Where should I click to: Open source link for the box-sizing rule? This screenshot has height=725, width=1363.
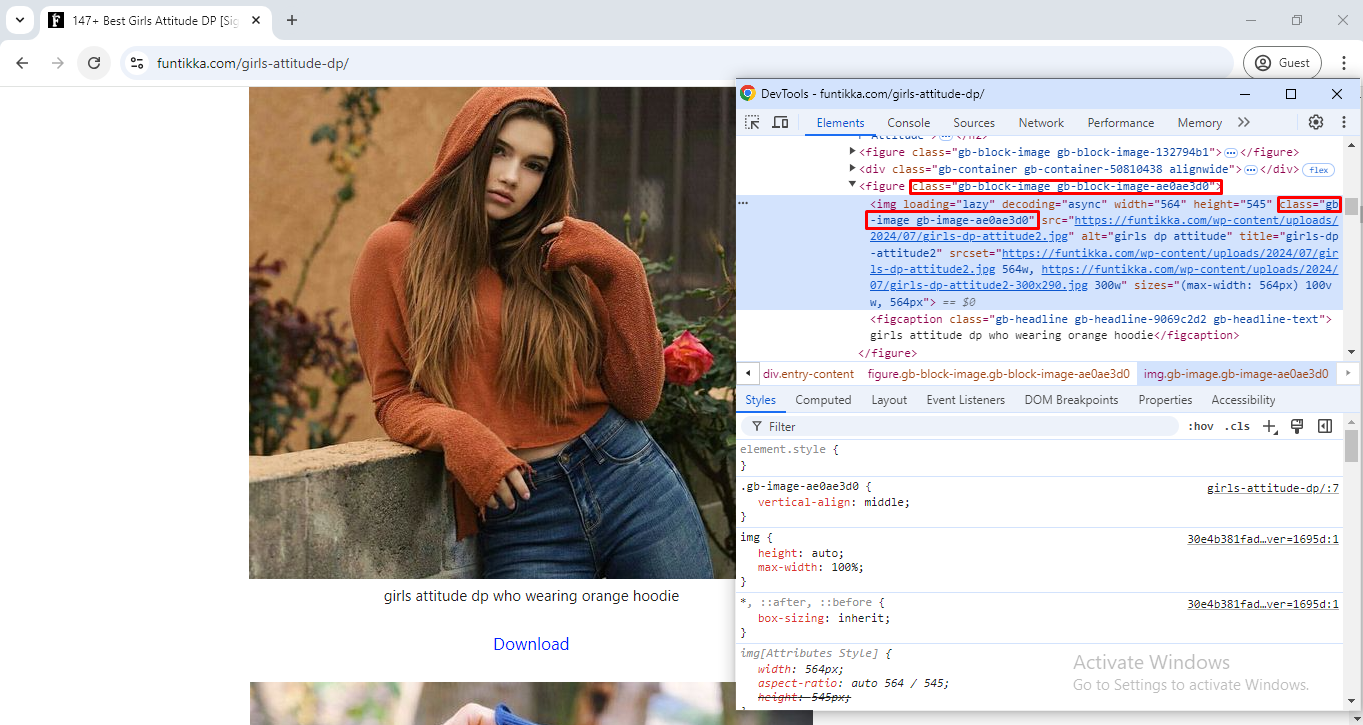(x=1263, y=604)
